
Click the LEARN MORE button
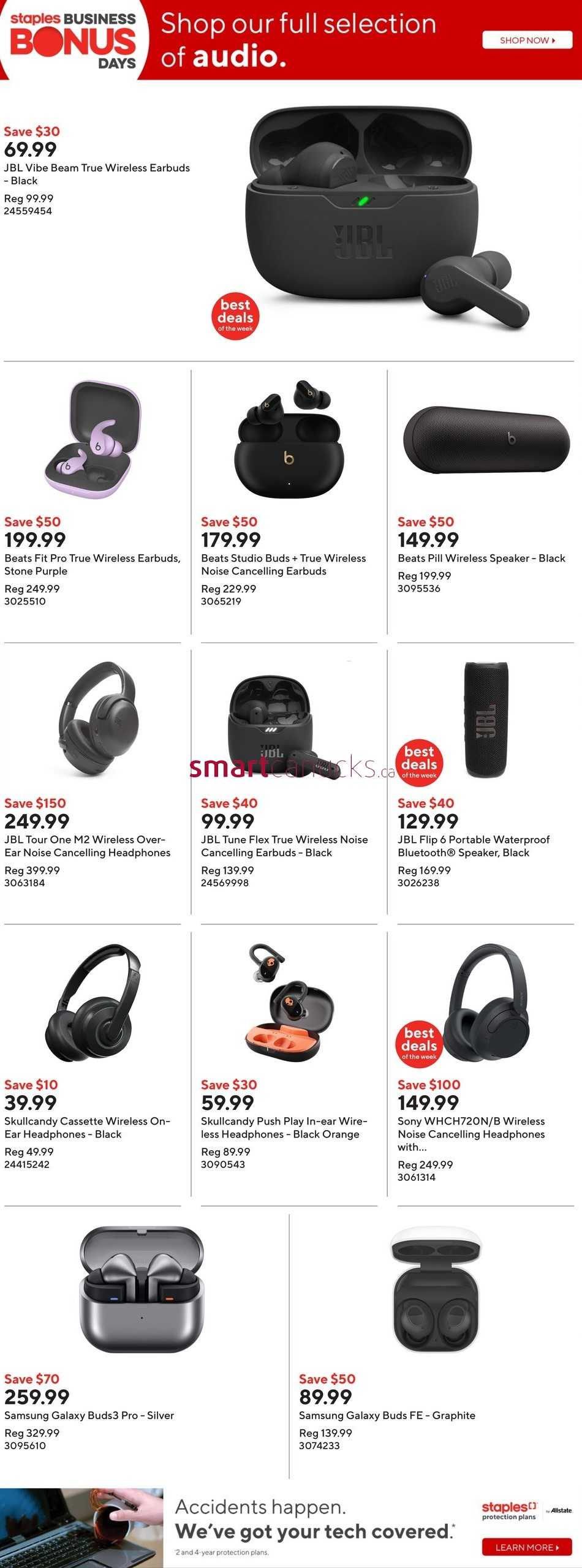pyautogui.click(x=527, y=1547)
